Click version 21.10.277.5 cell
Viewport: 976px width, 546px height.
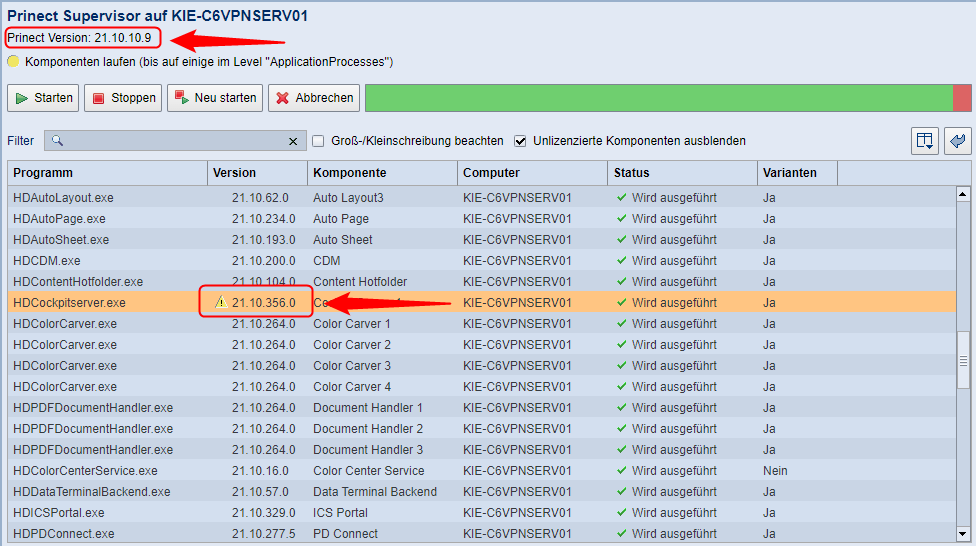[x=264, y=534]
